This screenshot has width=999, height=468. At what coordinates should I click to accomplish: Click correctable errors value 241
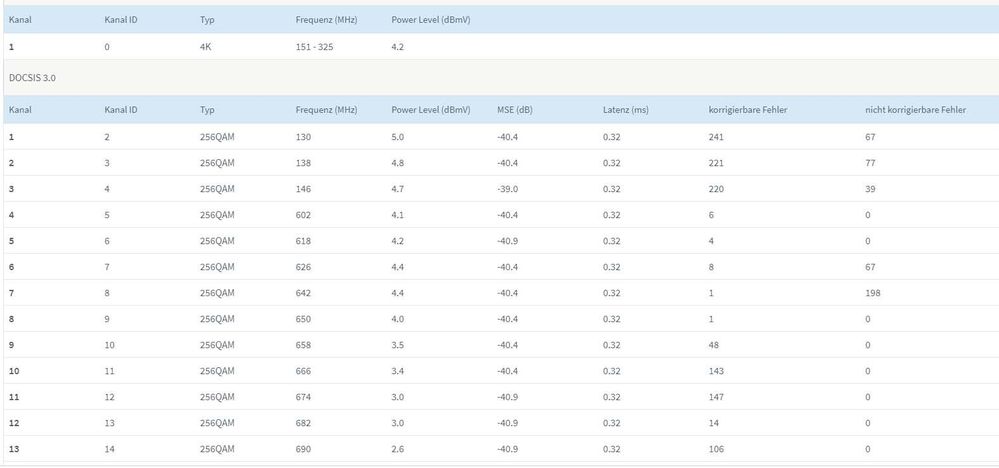coord(716,137)
